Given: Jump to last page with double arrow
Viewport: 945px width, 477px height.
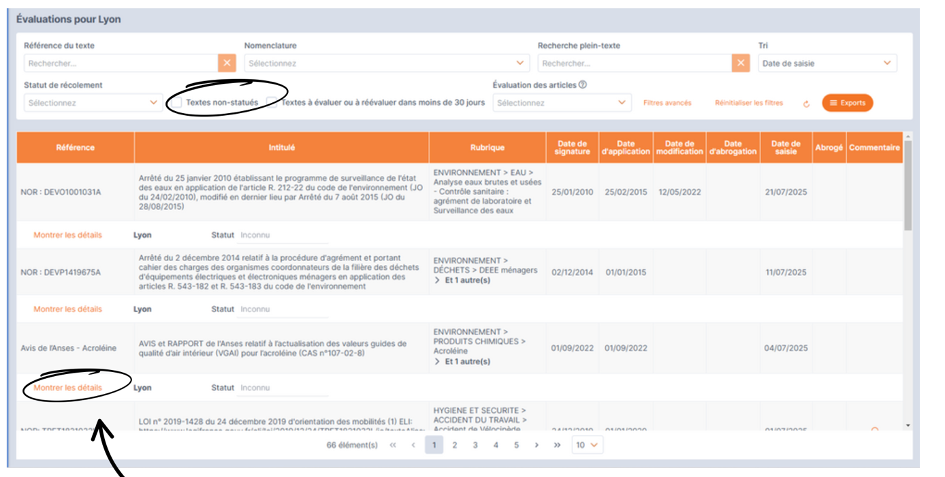Looking at the screenshot, I should click(x=557, y=444).
